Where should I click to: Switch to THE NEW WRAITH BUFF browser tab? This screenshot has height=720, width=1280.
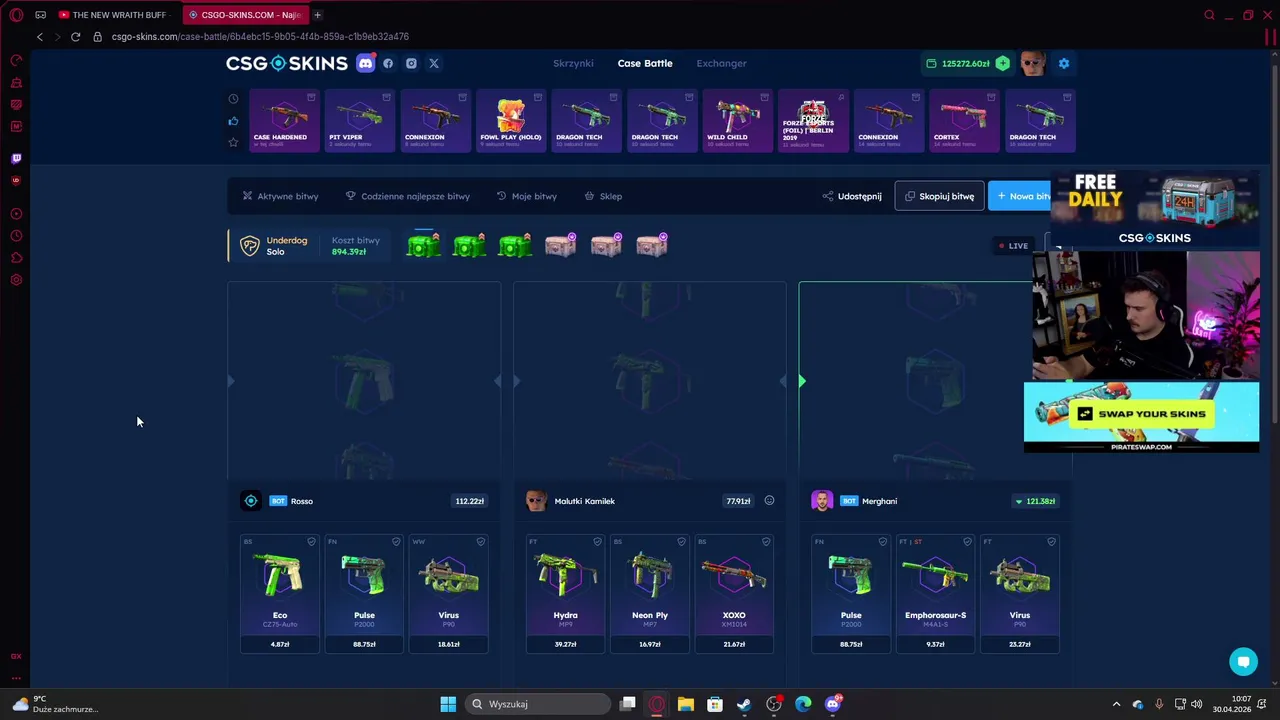(114, 15)
